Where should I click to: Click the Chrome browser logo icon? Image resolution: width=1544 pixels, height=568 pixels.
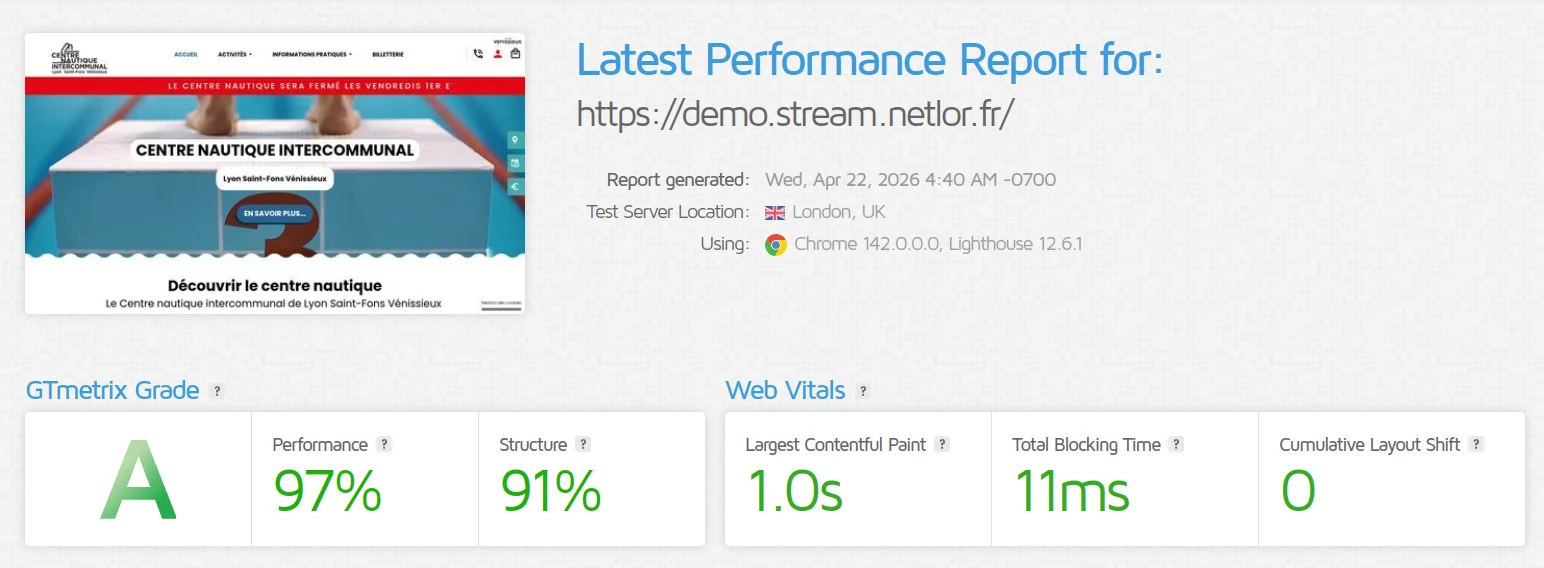[775, 245]
